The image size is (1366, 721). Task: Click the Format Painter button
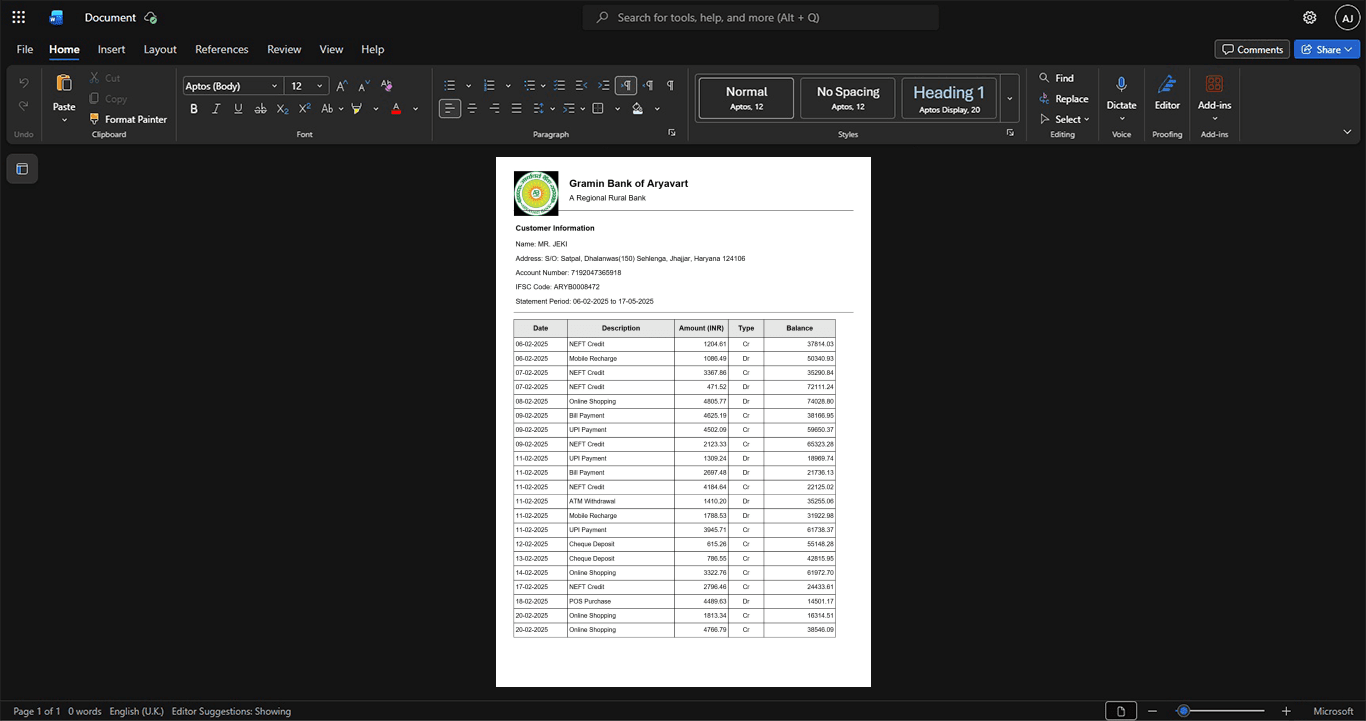pos(128,119)
